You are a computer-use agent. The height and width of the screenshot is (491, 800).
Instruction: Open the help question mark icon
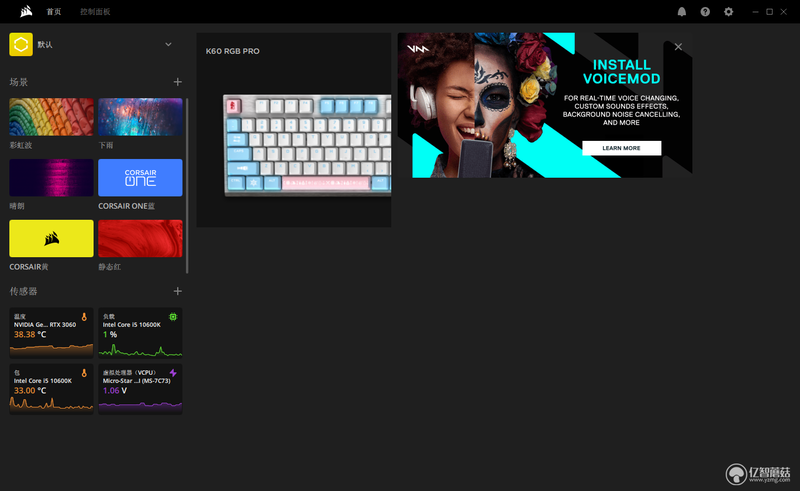coord(705,12)
